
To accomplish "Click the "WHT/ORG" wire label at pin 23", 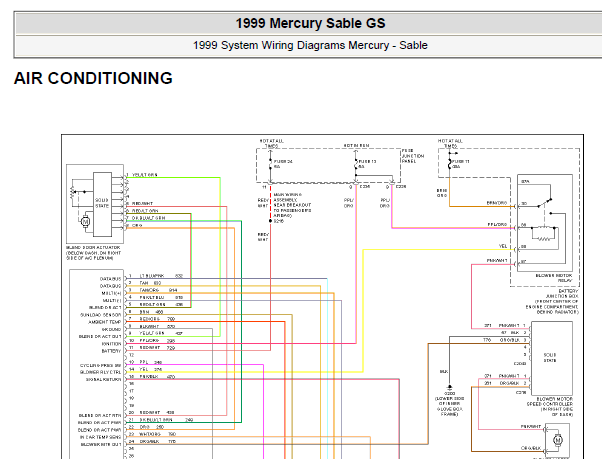I will [x=150, y=434].
